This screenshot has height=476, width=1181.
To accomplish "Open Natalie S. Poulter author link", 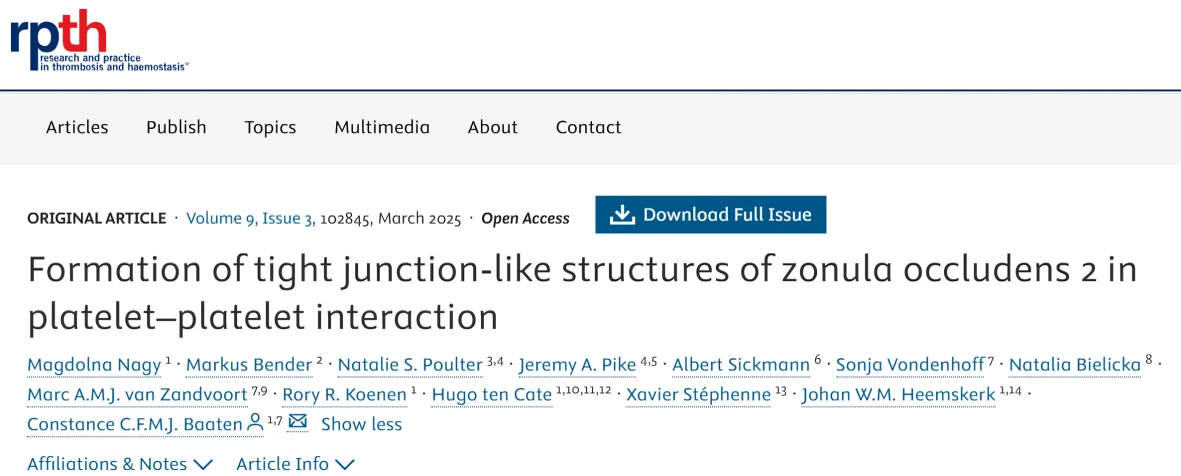I will [410, 365].
